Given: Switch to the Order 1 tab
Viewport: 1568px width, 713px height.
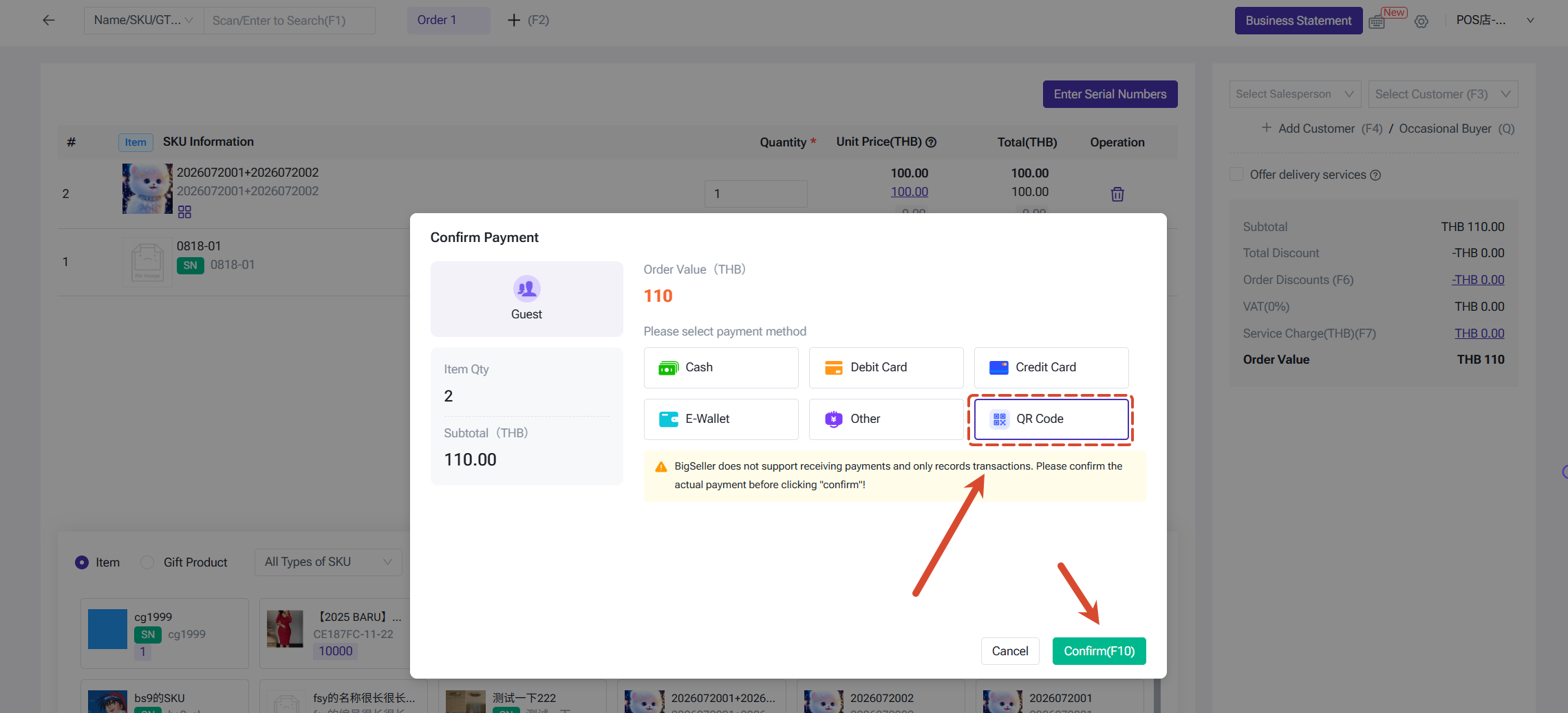Looking at the screenshot, I should (x=449, y=21).
